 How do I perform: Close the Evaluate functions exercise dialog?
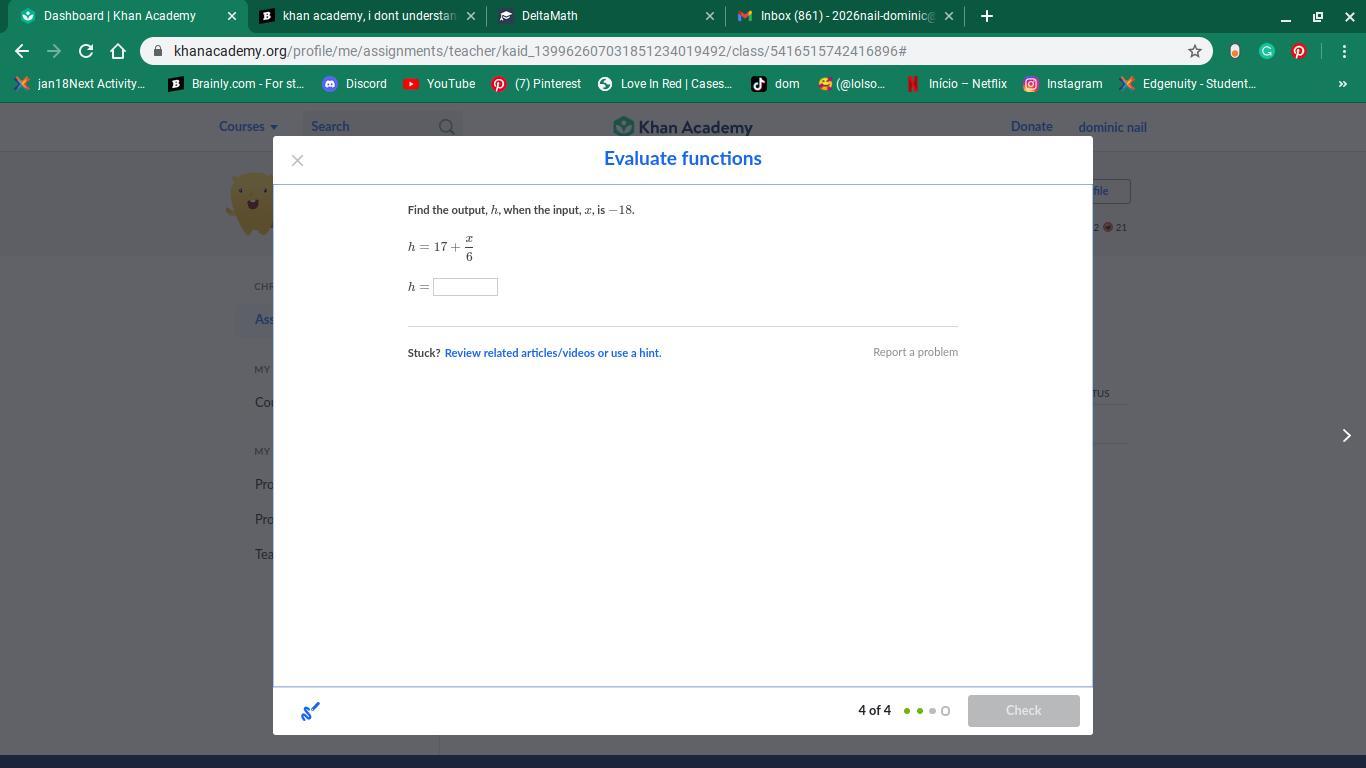pos(297,160)
